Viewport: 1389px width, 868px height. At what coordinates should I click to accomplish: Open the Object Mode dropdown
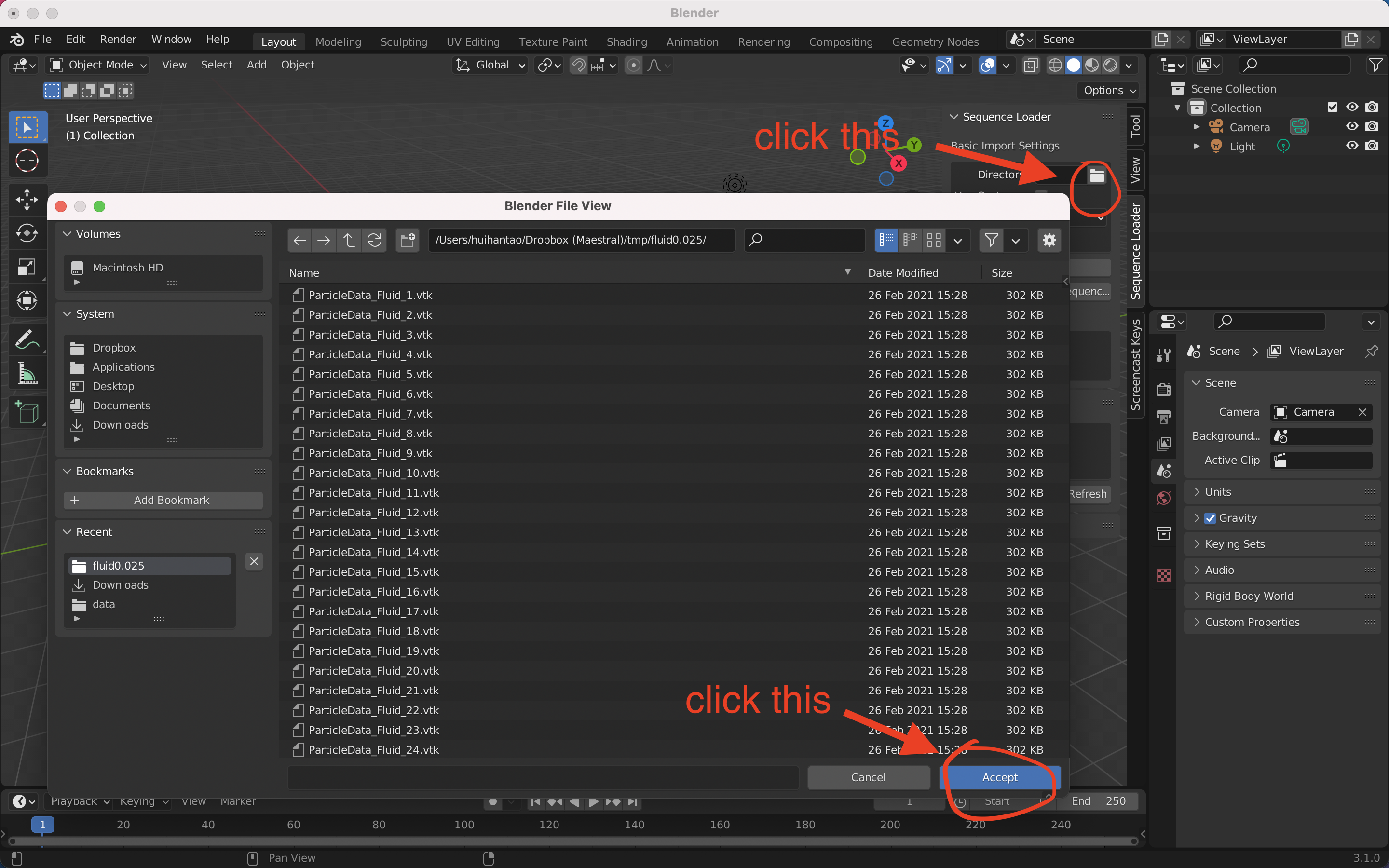click(x=97, y=65)
